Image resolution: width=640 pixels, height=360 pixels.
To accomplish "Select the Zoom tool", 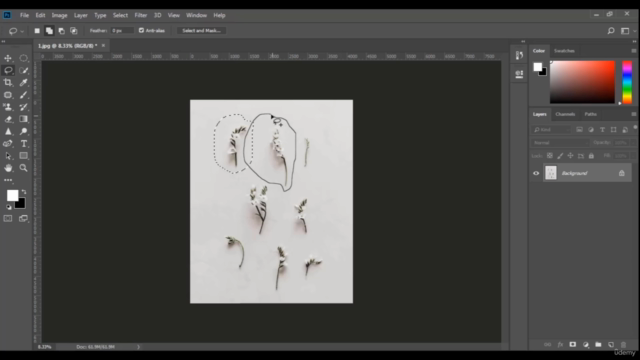I will pyautogui.click(x=24, y=168).
